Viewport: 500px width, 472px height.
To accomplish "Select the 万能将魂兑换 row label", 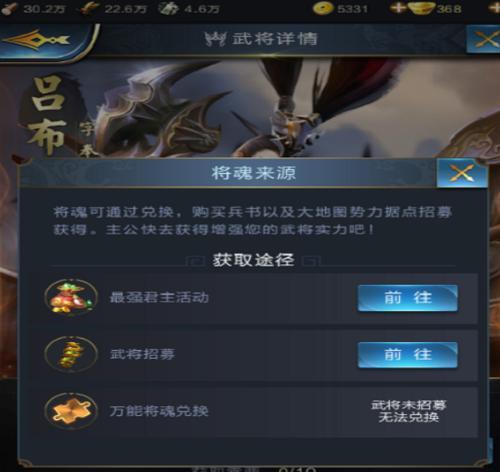I will (159, 411).
